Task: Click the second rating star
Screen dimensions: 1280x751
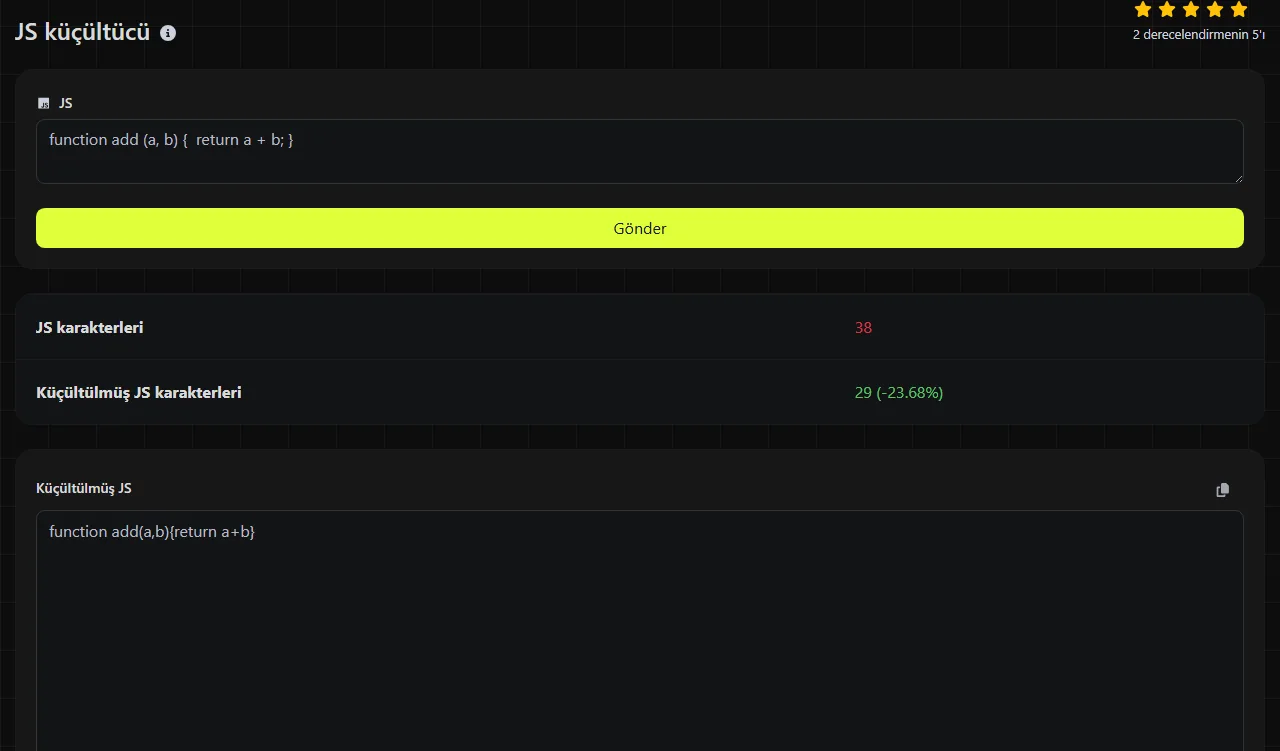Action: tap(1167, 10)
